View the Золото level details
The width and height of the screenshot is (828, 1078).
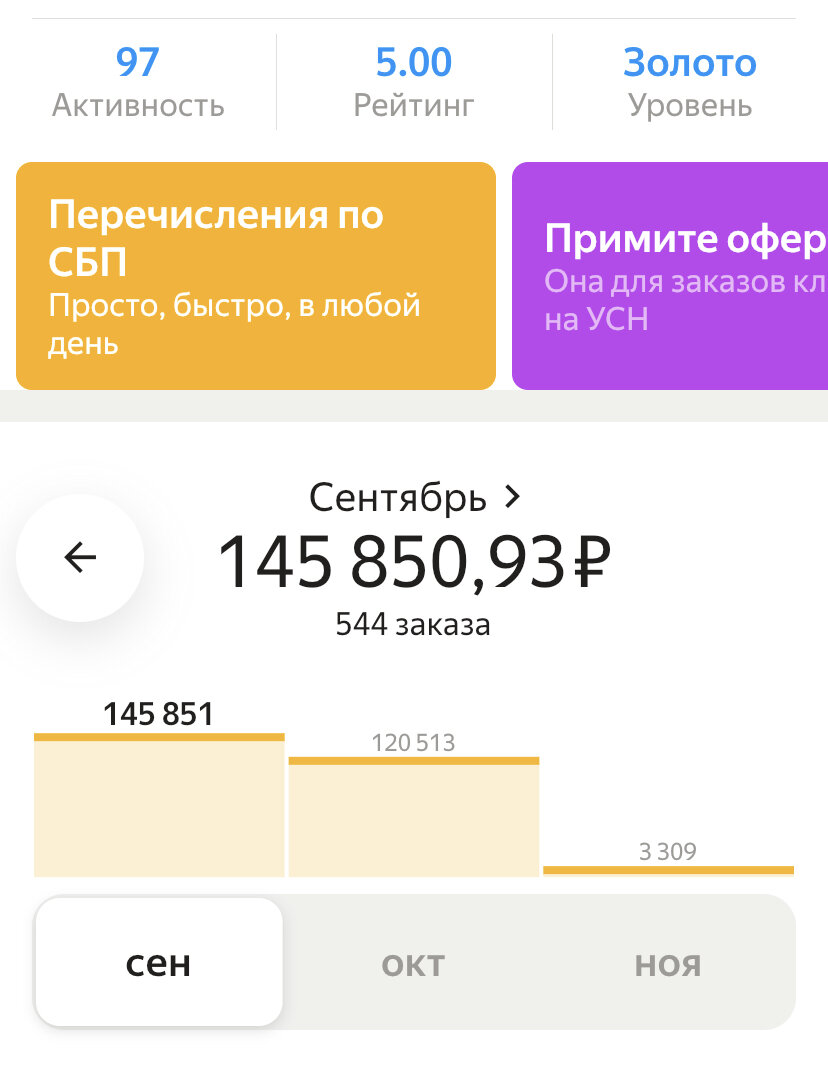[689, 80]
